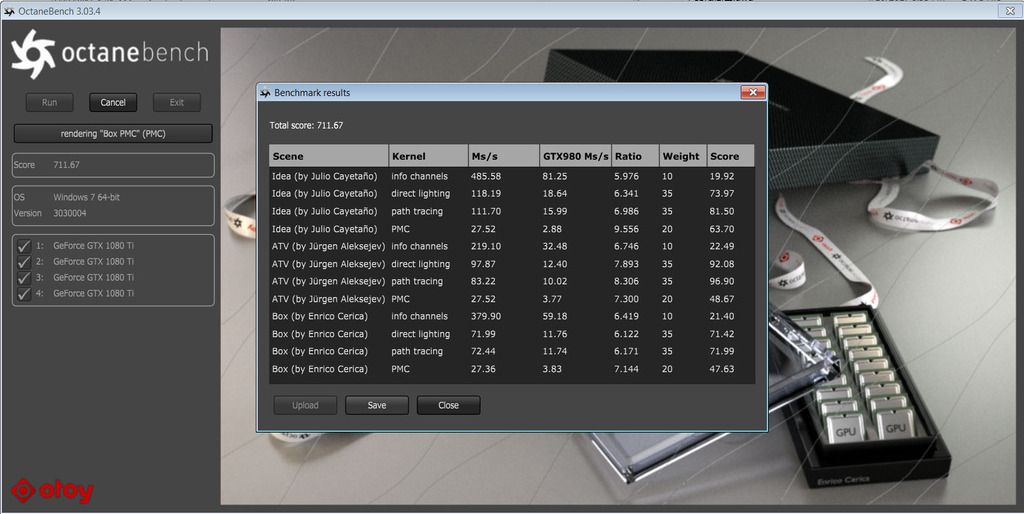Sort by the Scene column header
The width and height of the screenshot is (1024, 514).
point(328,156)
